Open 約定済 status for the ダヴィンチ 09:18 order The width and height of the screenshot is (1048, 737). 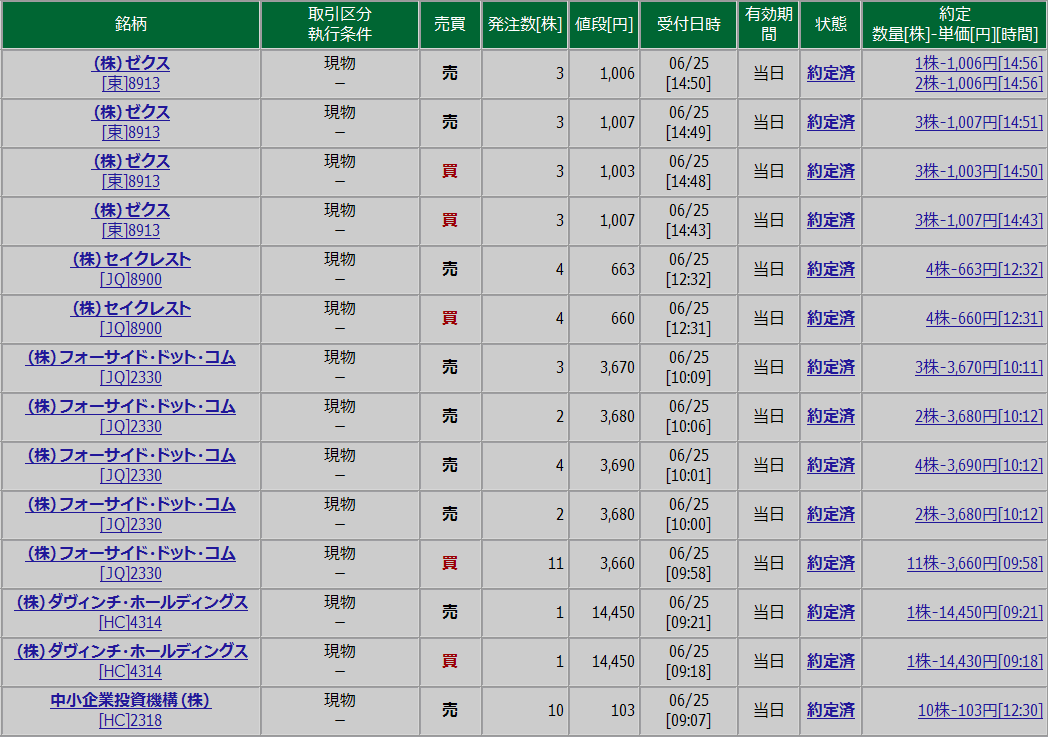(831, 661)
